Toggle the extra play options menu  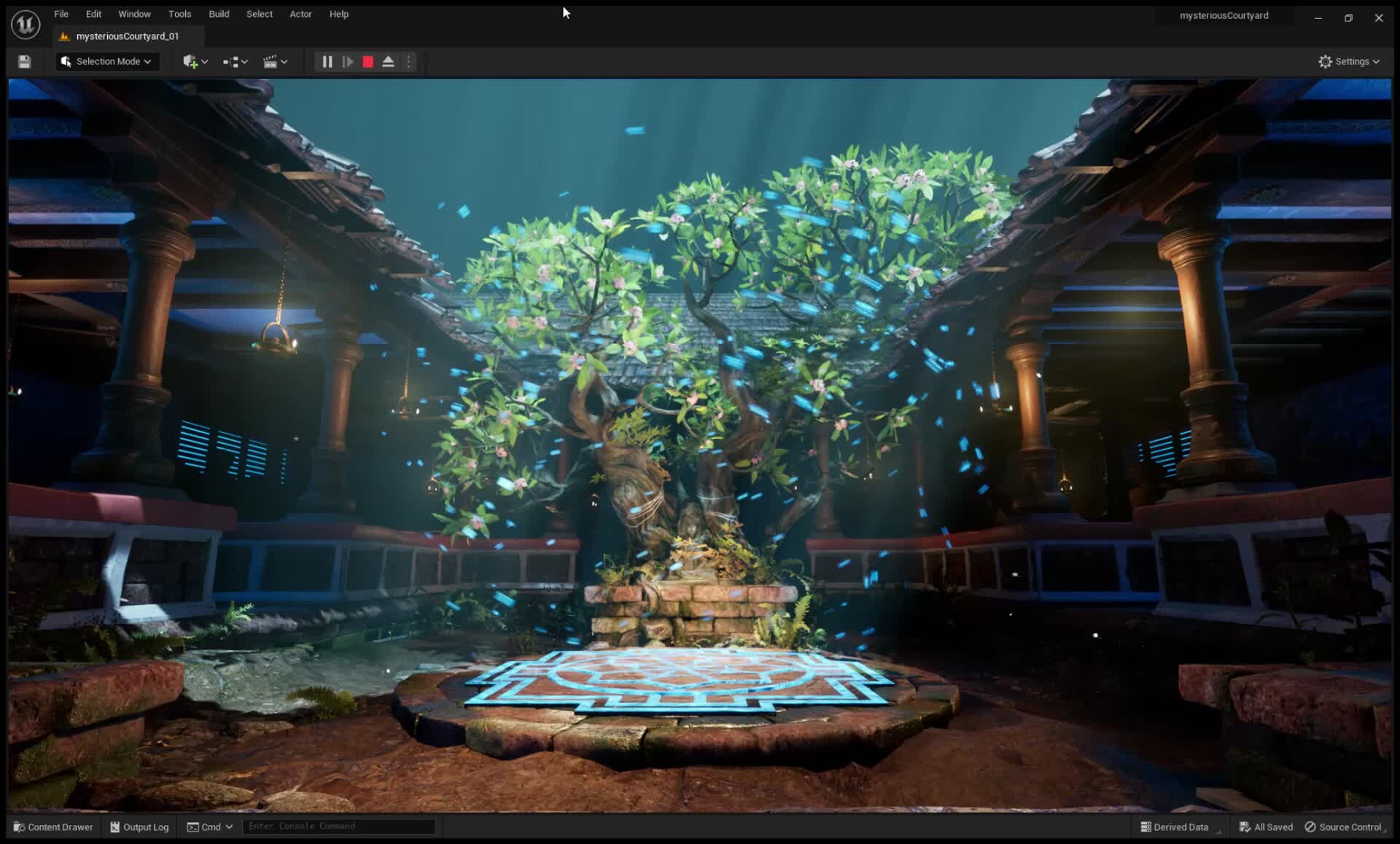tap(408, 61)
